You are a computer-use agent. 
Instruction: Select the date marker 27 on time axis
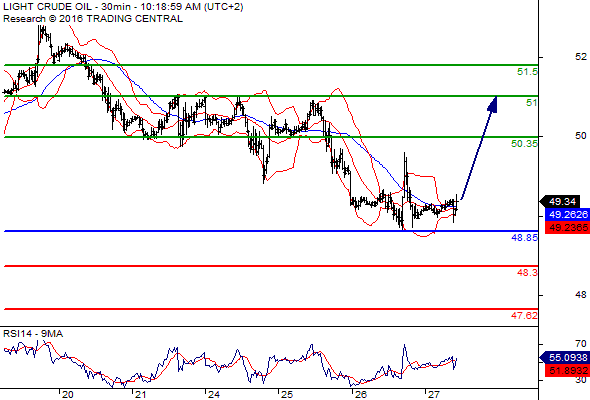click(433, 394)
